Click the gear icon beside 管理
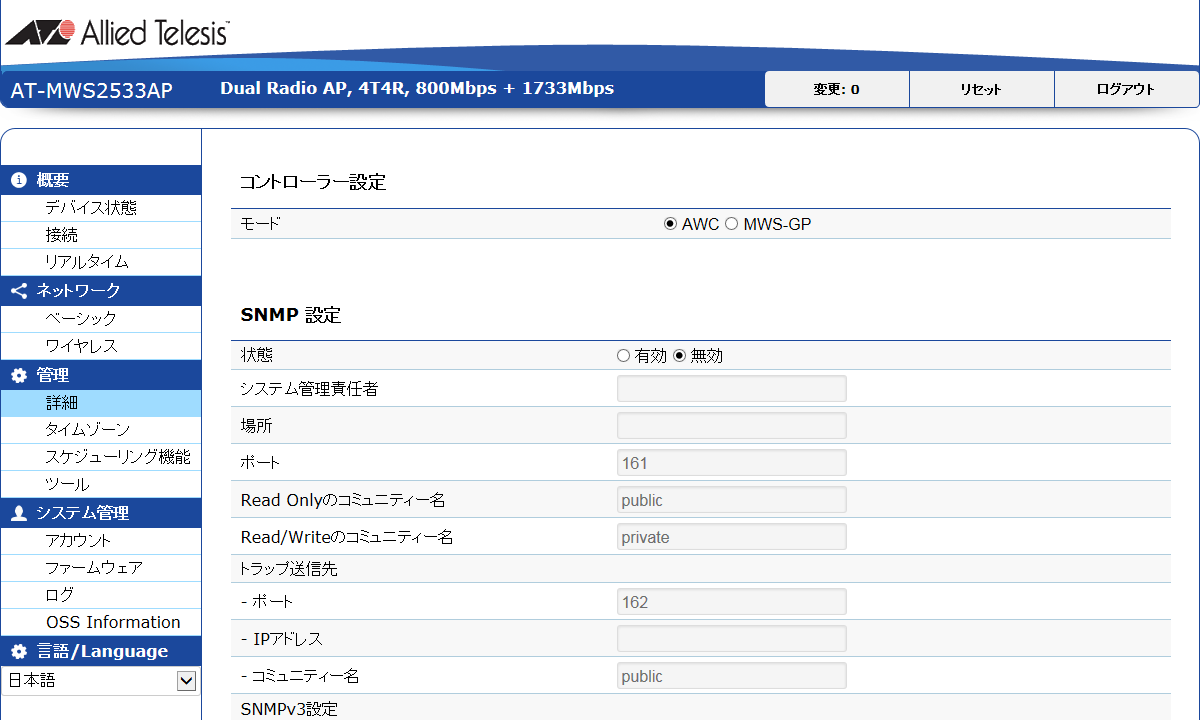Image resolution: width=1200 pixels, height=720 pixels. pyautogui.click(x=18, y=376)
